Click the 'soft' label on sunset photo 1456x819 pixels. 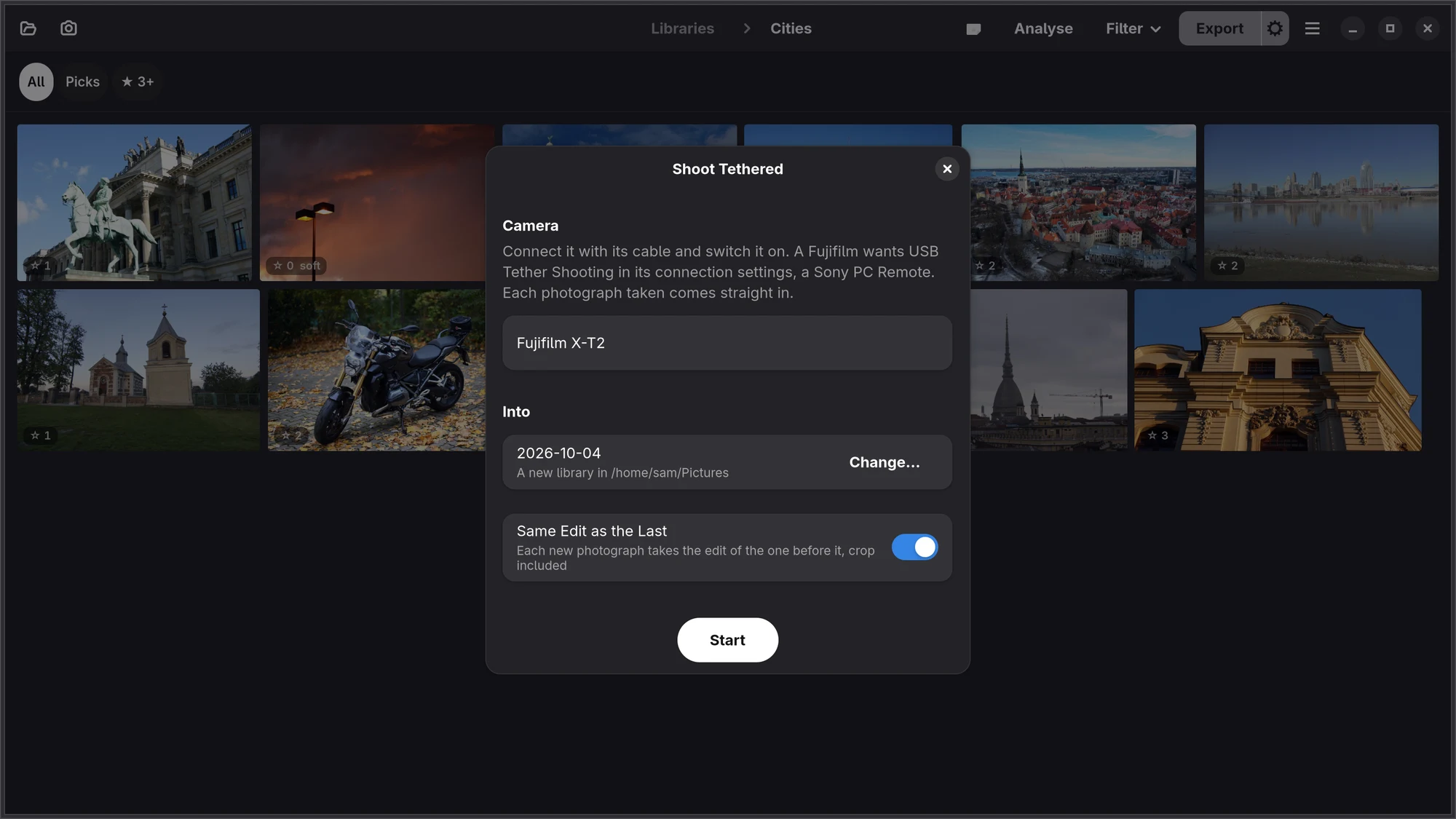coord(310,266)
